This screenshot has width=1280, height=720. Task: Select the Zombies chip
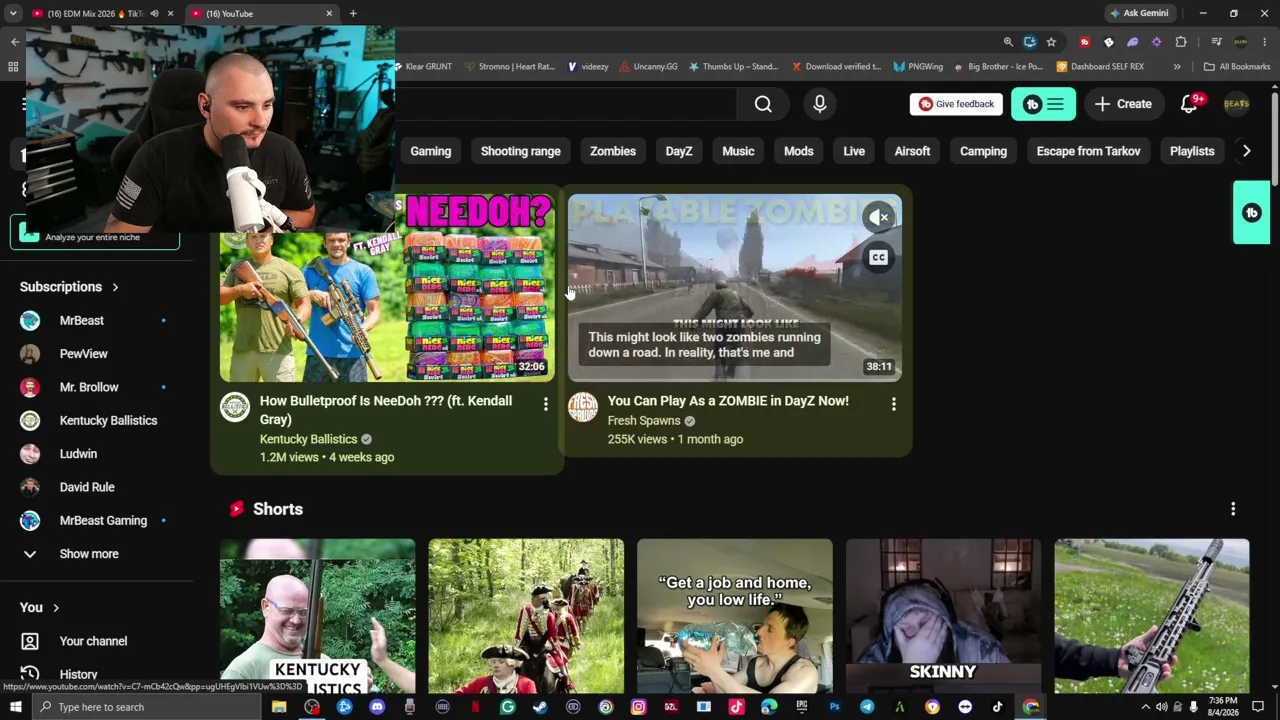pyautogui.click(x=613, y=151)
